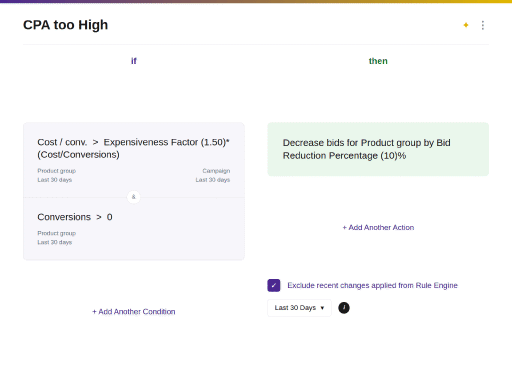512x384 pixels.
Task: Uncheck Exclude recent changes checkbox
Action: click(x=274, y=285)
